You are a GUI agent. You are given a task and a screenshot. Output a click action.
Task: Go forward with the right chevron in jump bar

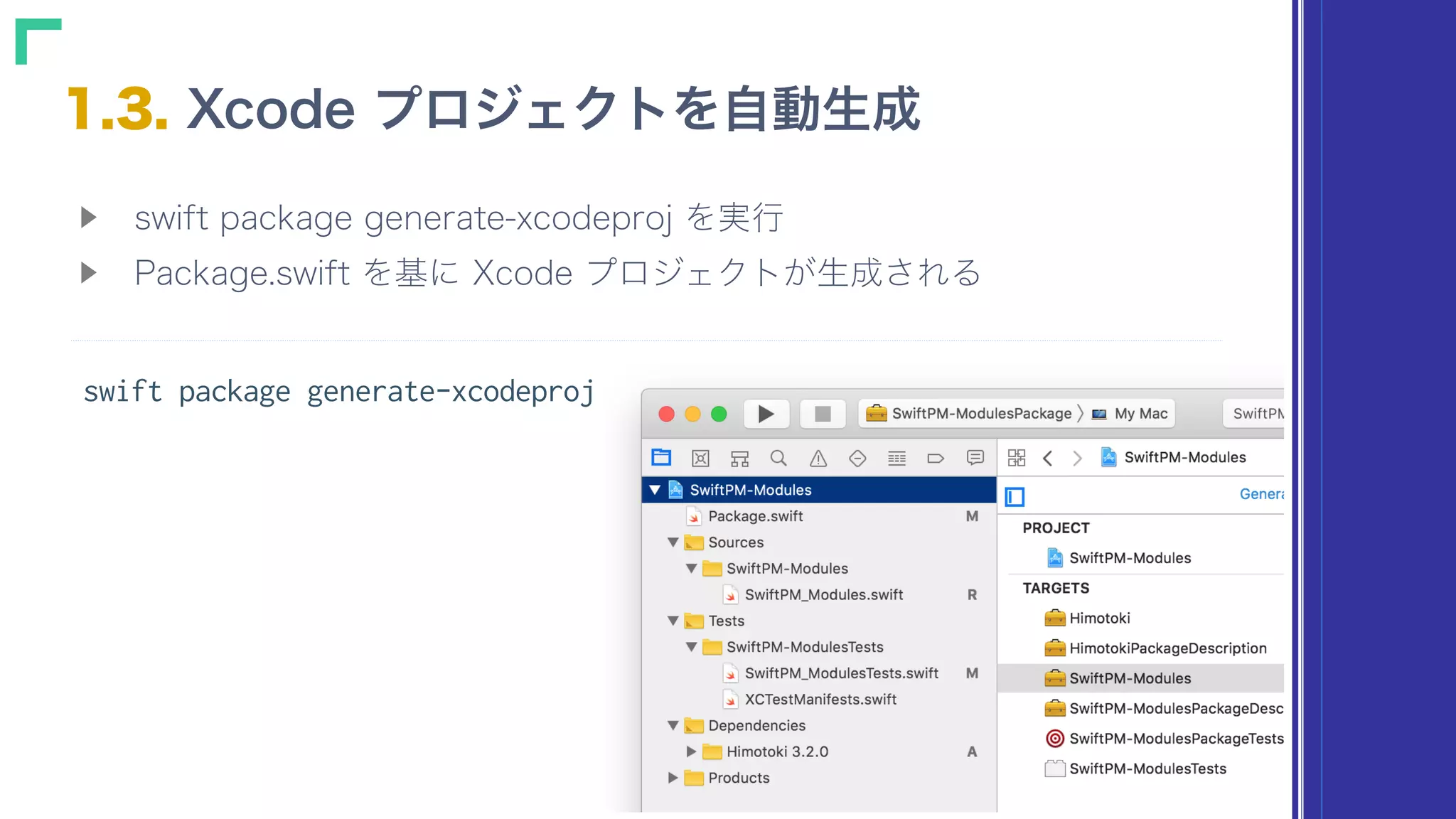pyautogui.click(x=1077, y=459)
